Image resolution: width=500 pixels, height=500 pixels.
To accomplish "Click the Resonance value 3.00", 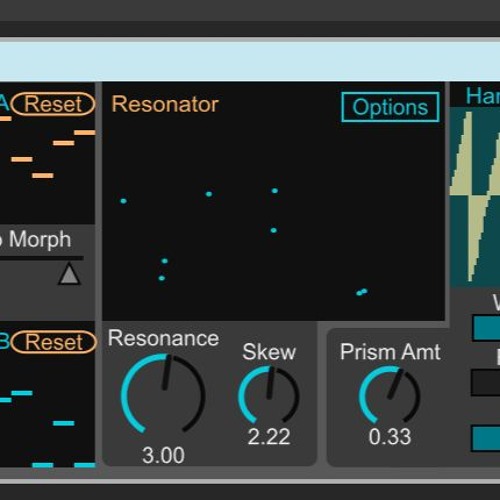I will coord(163,455).
